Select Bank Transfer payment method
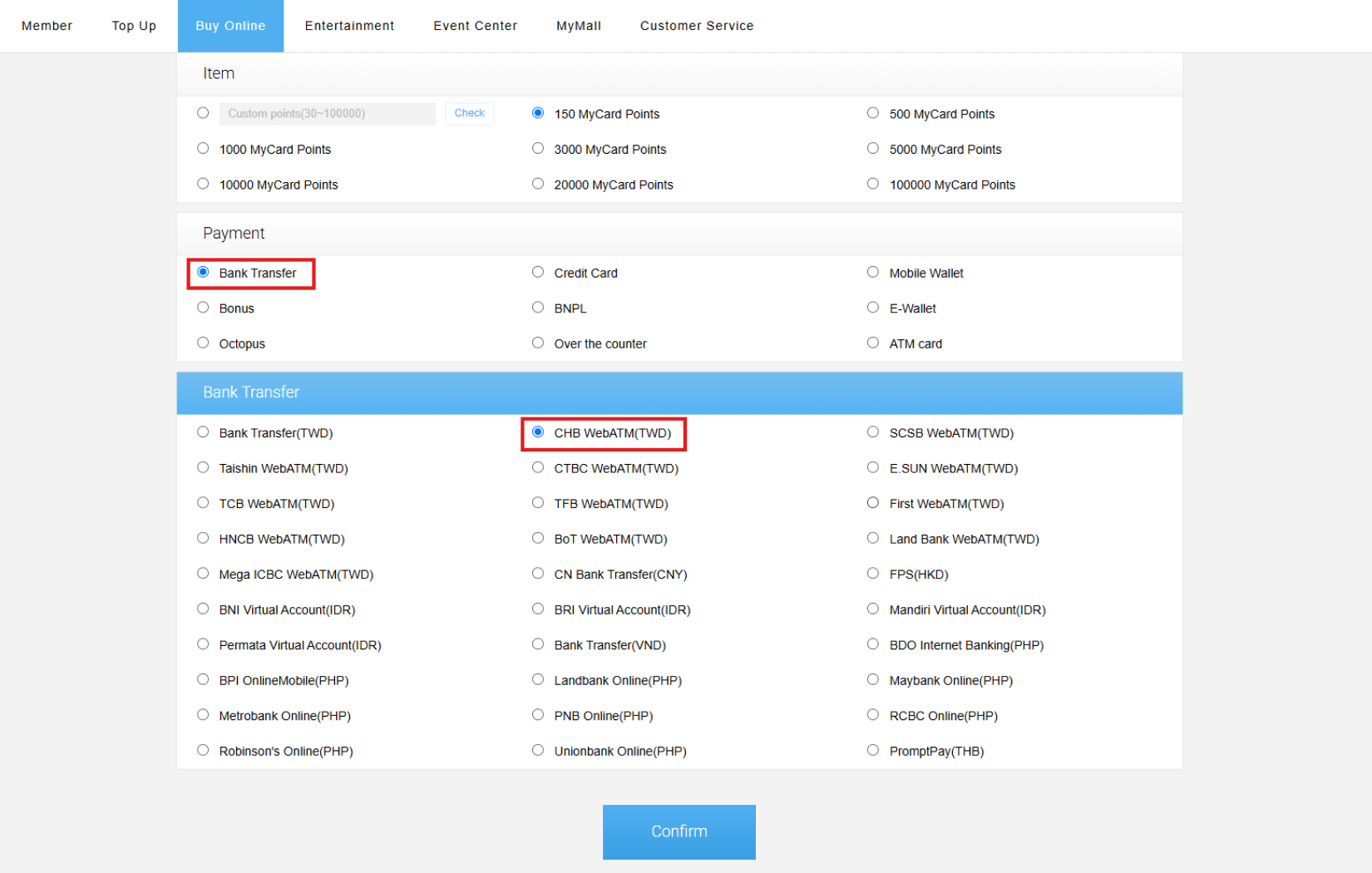The width and height of the screenshot is (1372, 873). [x=203, y=272]
